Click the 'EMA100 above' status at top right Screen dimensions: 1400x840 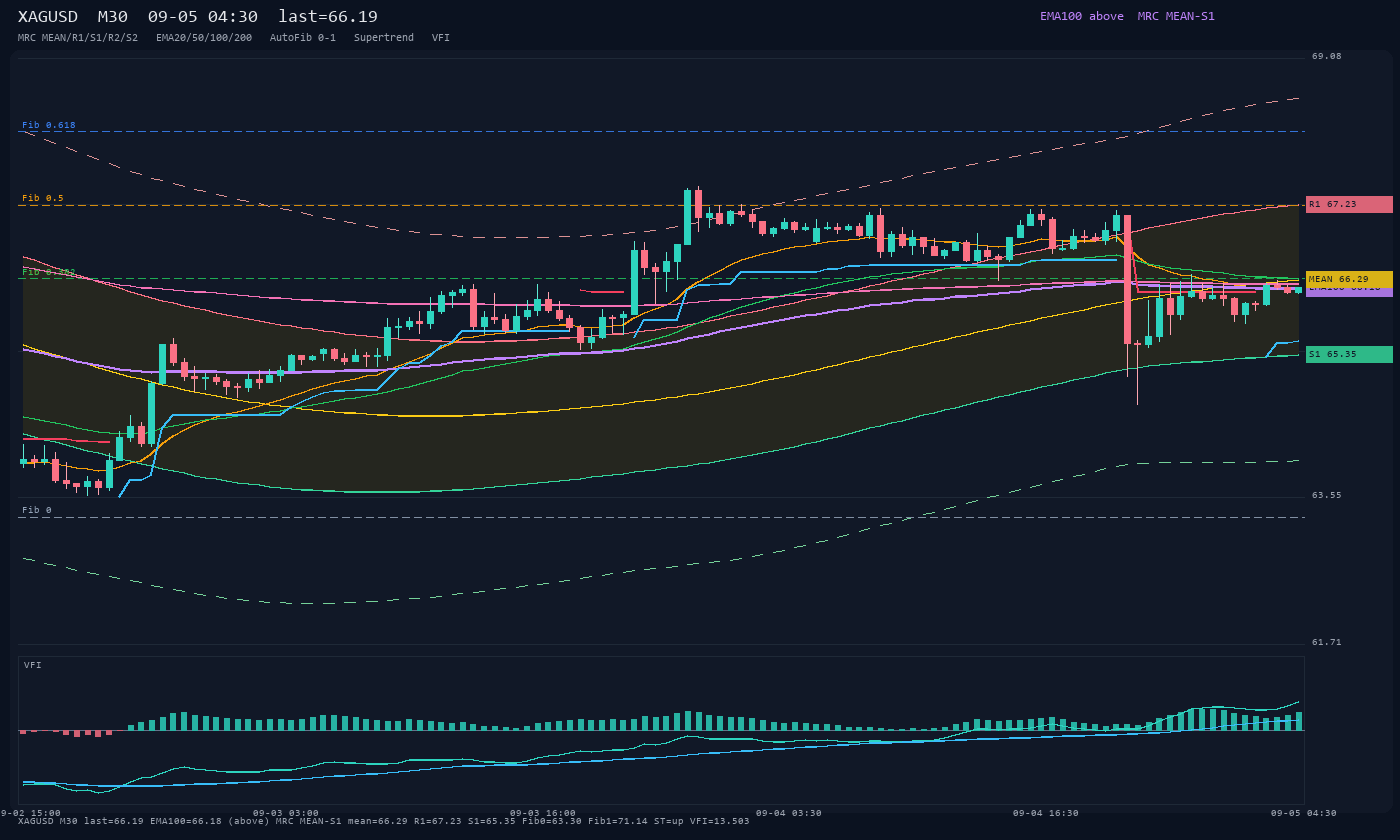click(1082, 16)
